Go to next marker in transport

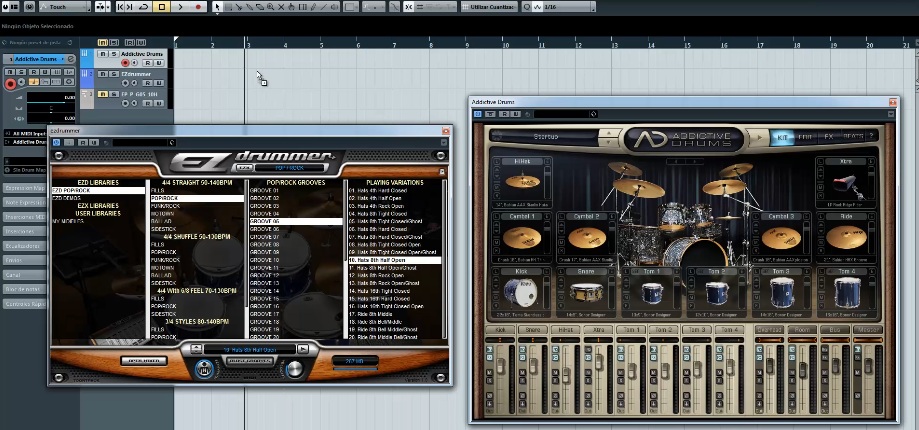pyautogui.click(x=130, y=7)
